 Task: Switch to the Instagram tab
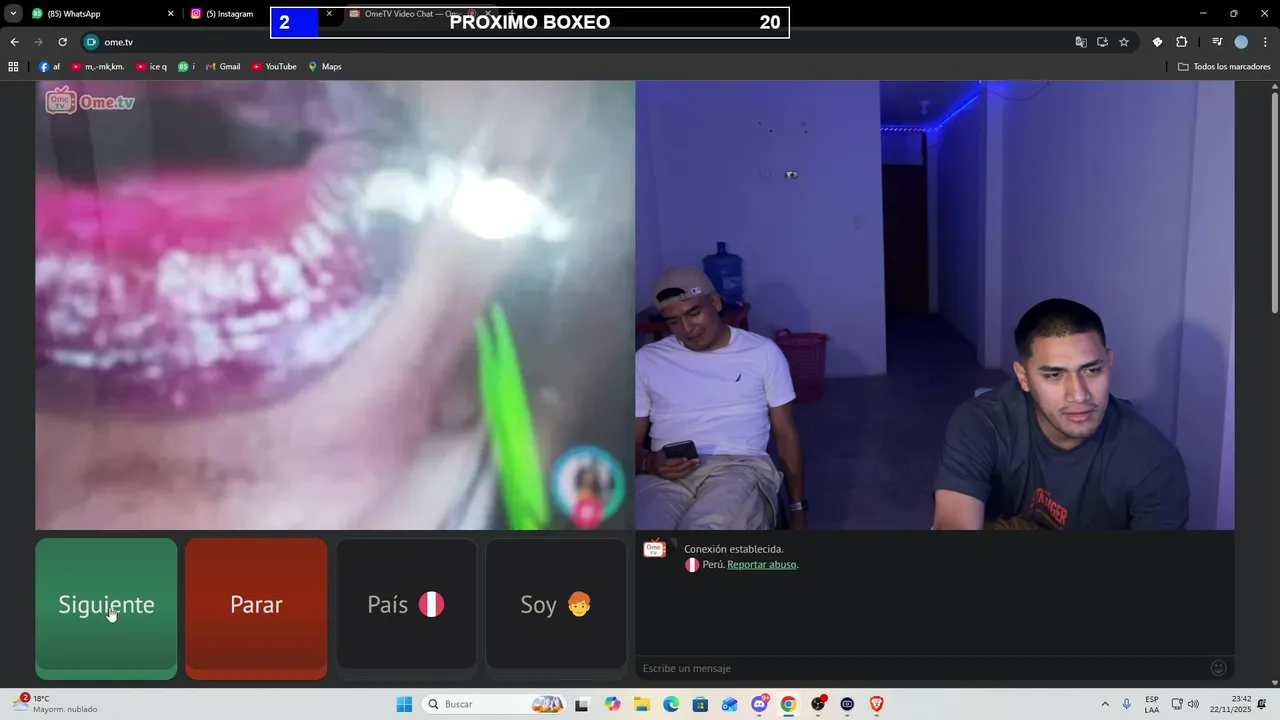(228, 14)
